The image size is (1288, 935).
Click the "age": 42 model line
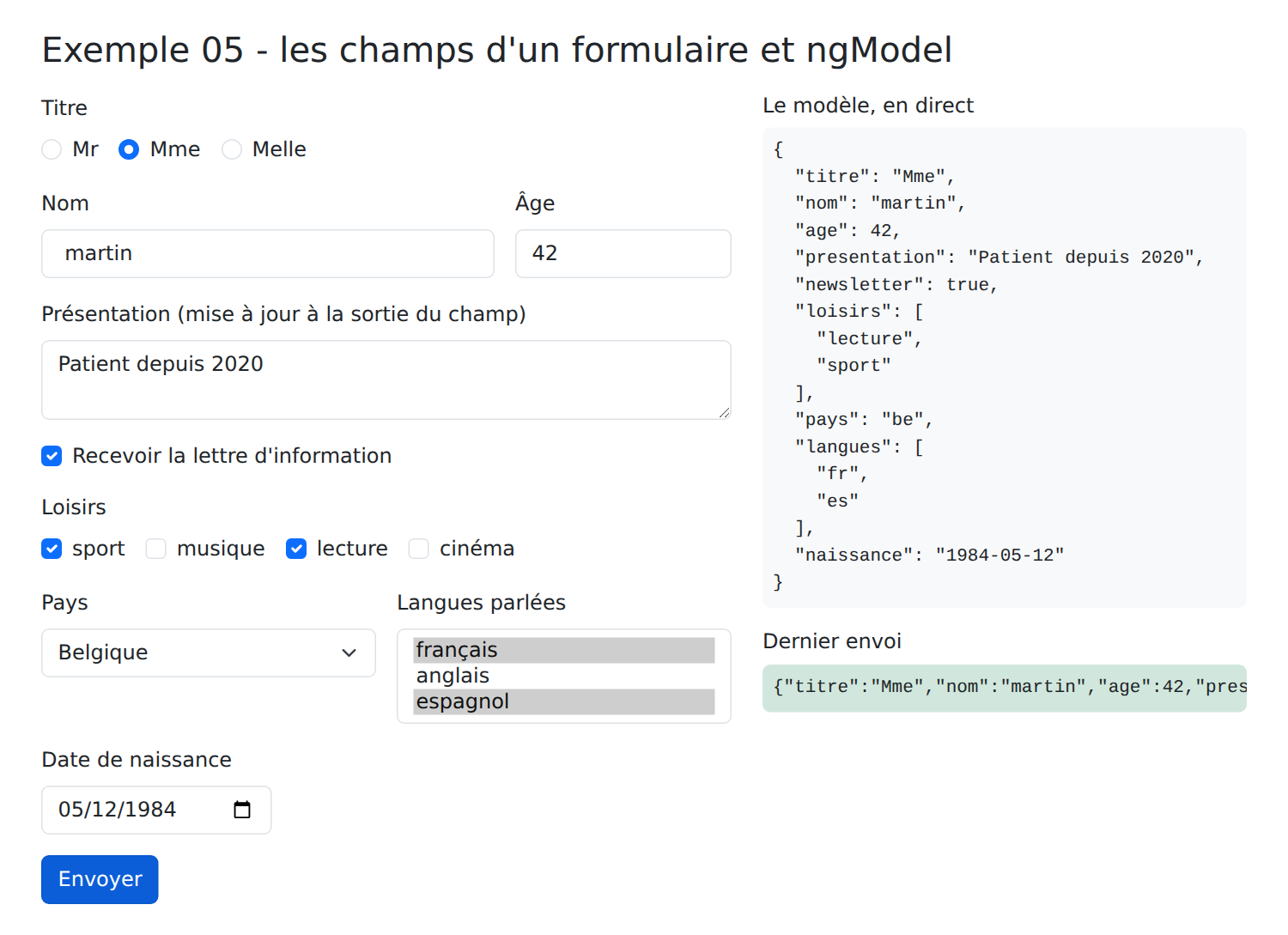(x=848, y=231)
